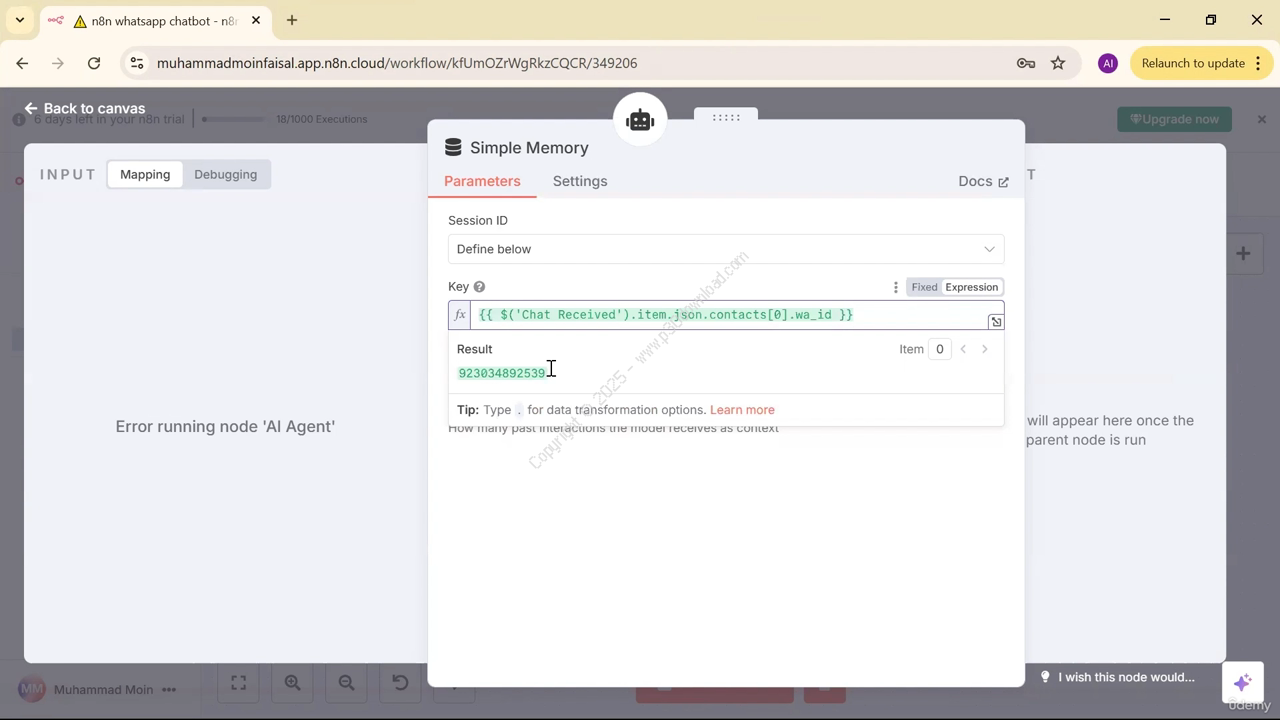Show help tooltip next to Key label

coord(479,287)
